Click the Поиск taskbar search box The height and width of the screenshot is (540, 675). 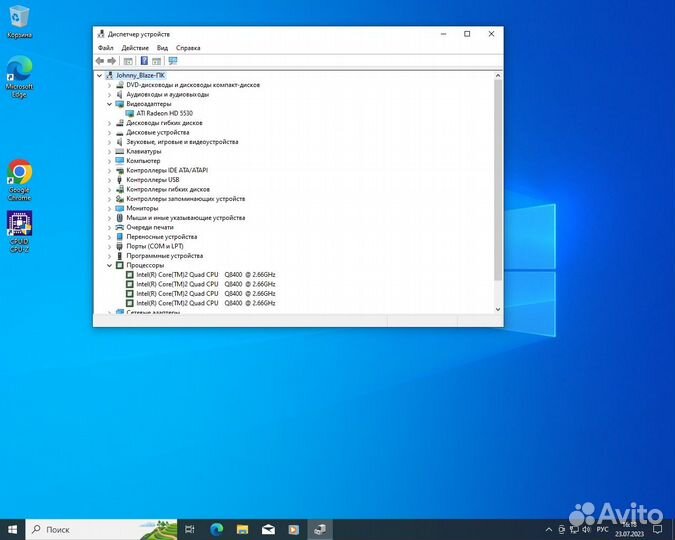[x=102, y=530]
